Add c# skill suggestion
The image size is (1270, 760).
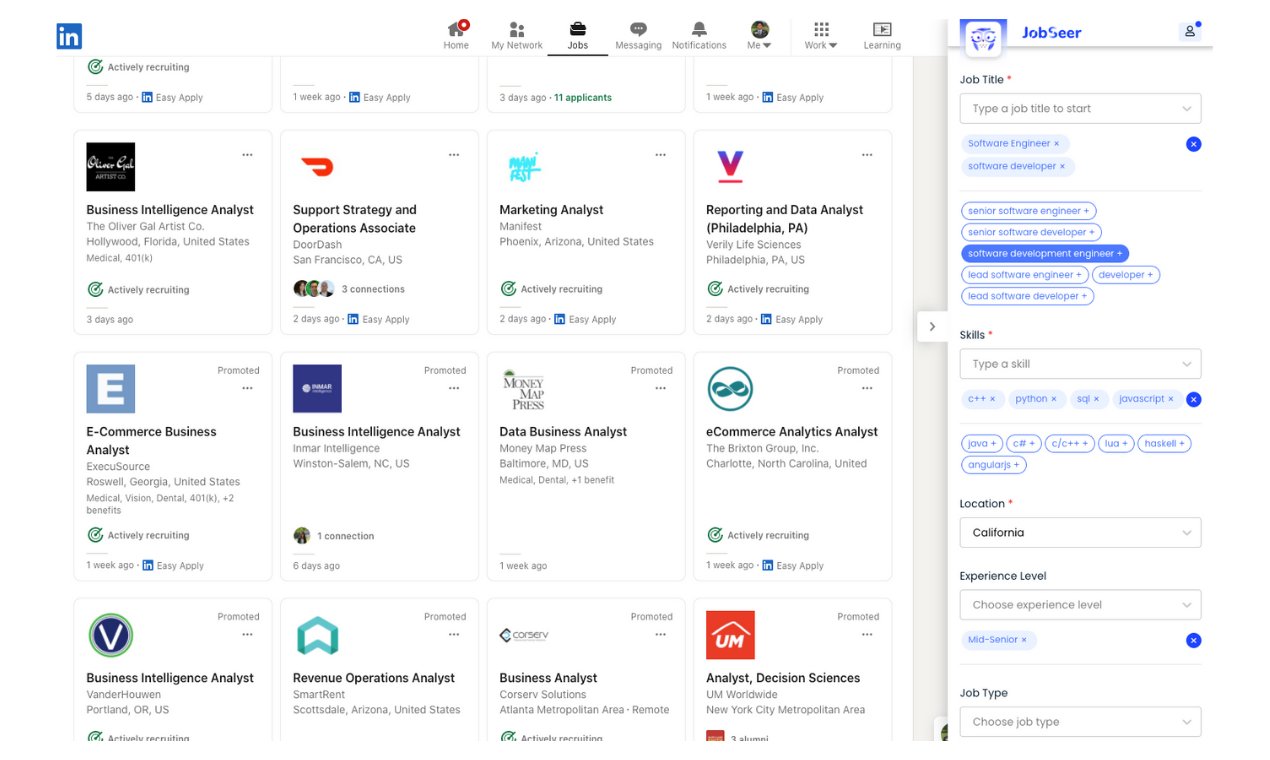click(x=1023, y=443)
